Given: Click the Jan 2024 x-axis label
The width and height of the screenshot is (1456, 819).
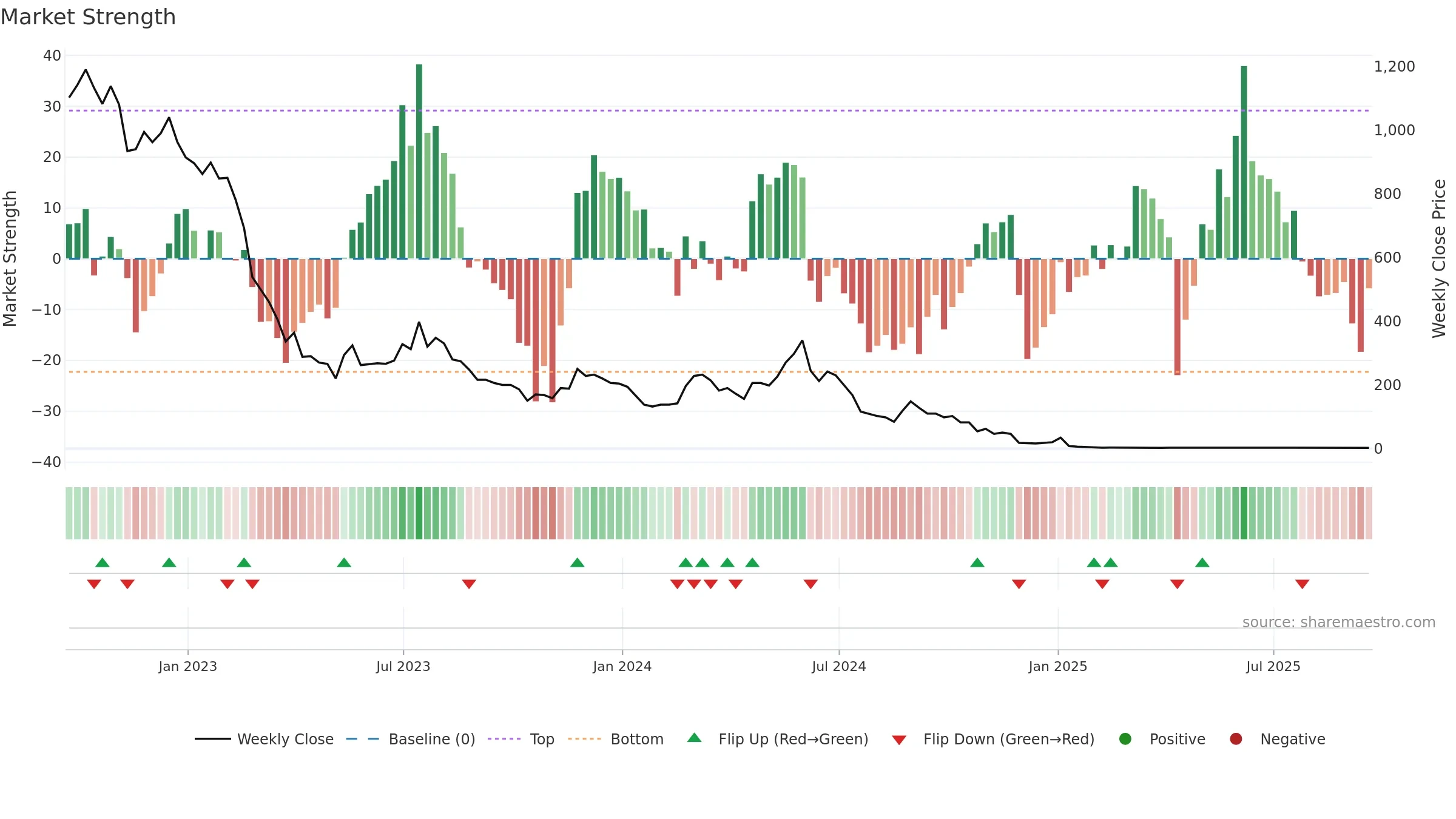Looking at the screenshot, I should [x=622, y=667].
